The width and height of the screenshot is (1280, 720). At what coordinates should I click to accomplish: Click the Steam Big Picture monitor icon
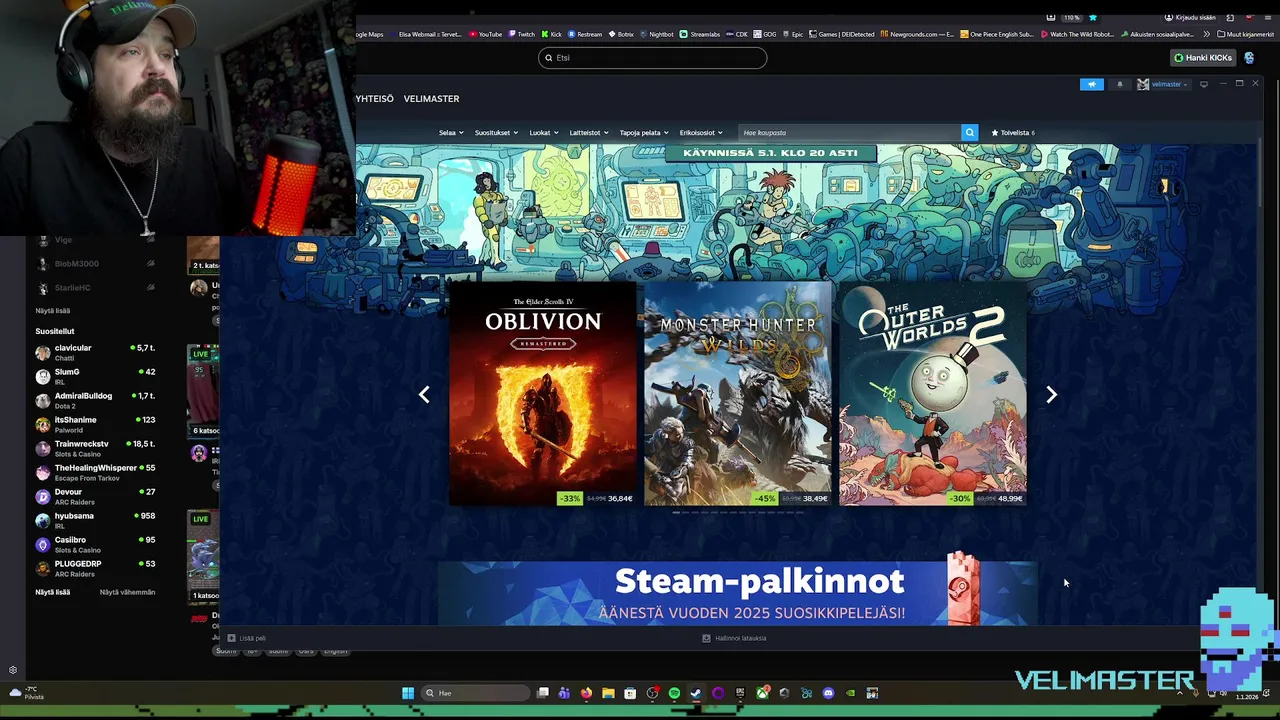click(x=1204, y=84)
